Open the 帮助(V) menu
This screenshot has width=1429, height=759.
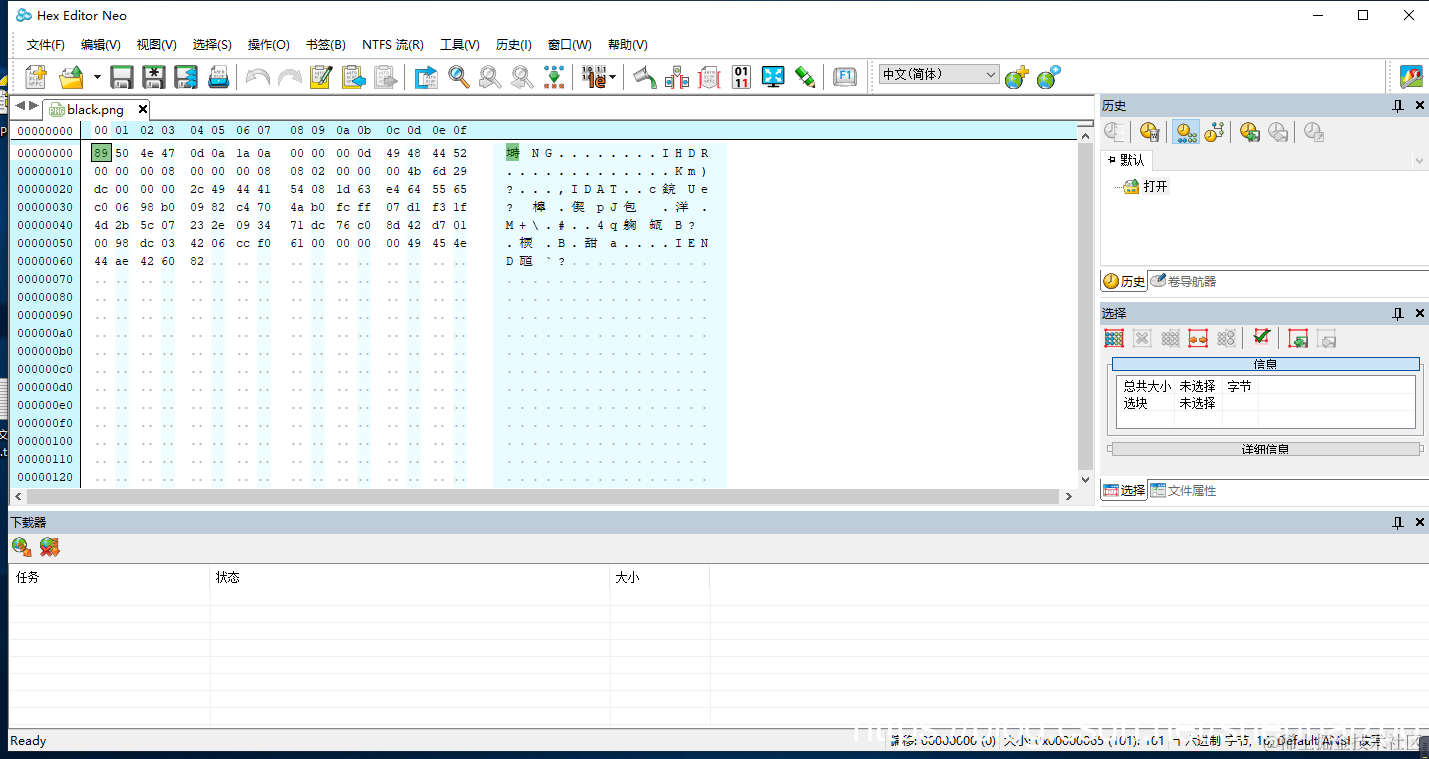point(628,45)
